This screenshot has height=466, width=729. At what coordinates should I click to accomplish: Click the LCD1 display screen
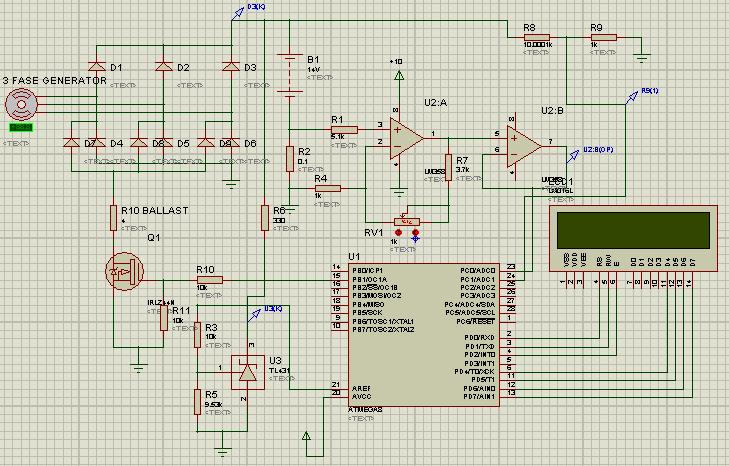click(x=633, y=231)
